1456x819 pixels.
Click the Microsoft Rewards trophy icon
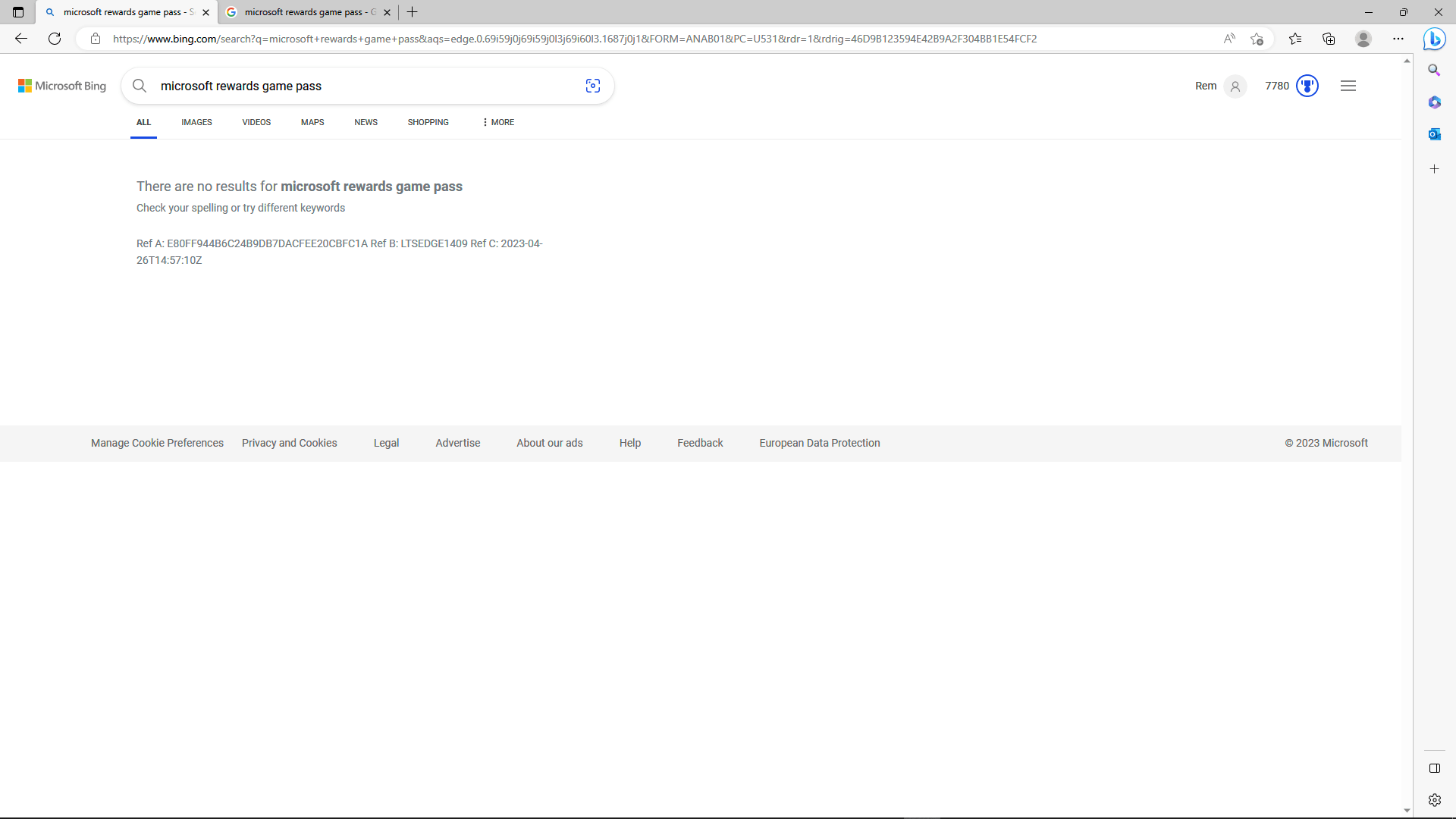[1307, 85]
